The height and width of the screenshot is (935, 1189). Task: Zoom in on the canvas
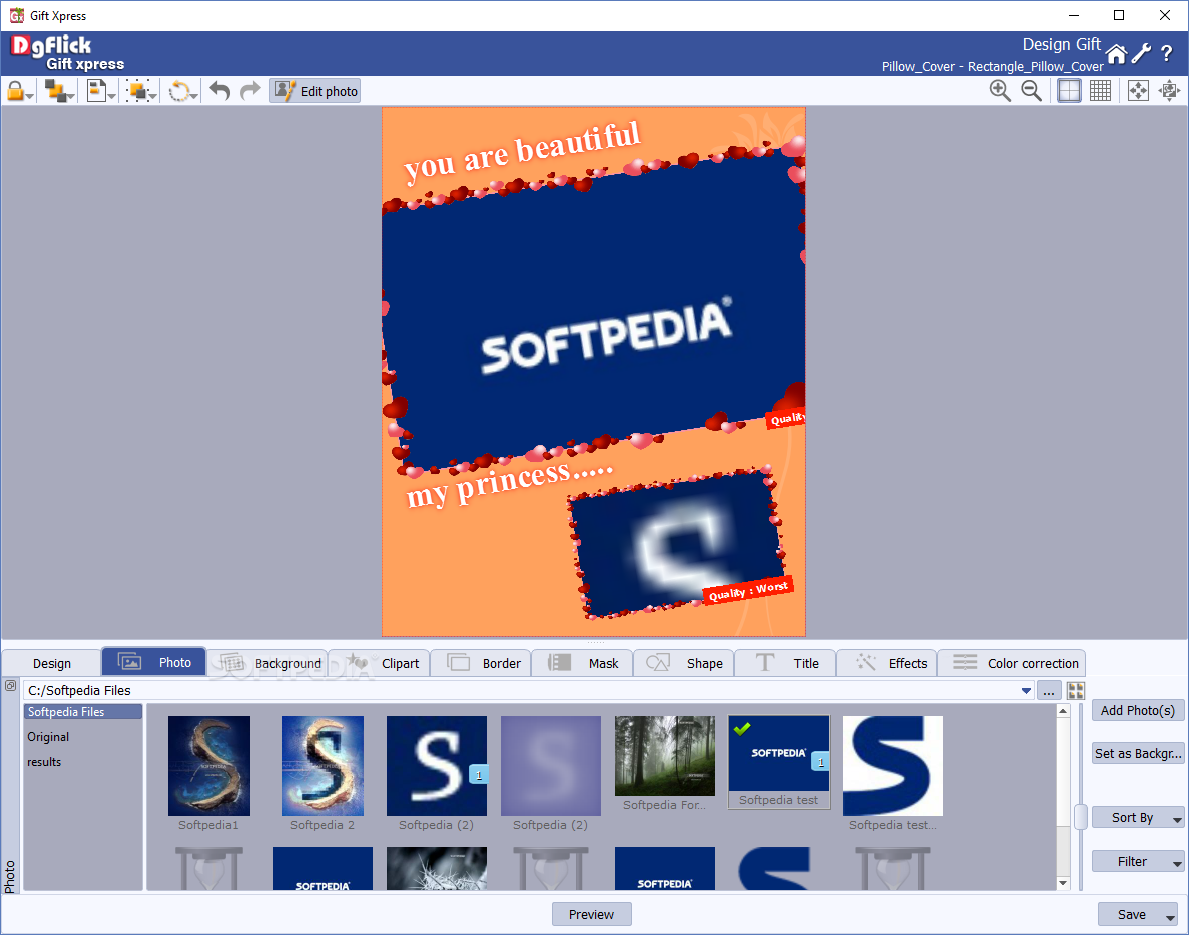tap(1000, 91)
